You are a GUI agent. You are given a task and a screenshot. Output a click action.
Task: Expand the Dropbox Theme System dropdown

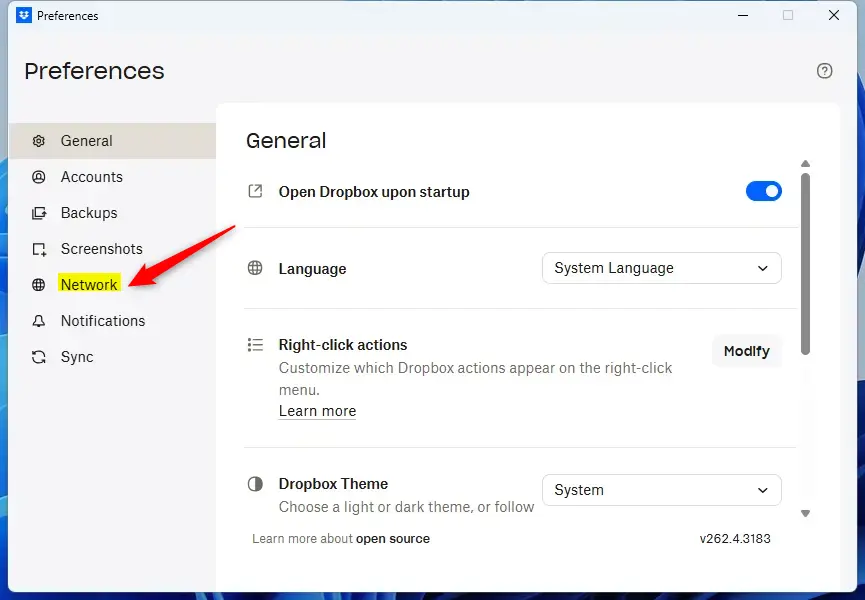point(661,490)
